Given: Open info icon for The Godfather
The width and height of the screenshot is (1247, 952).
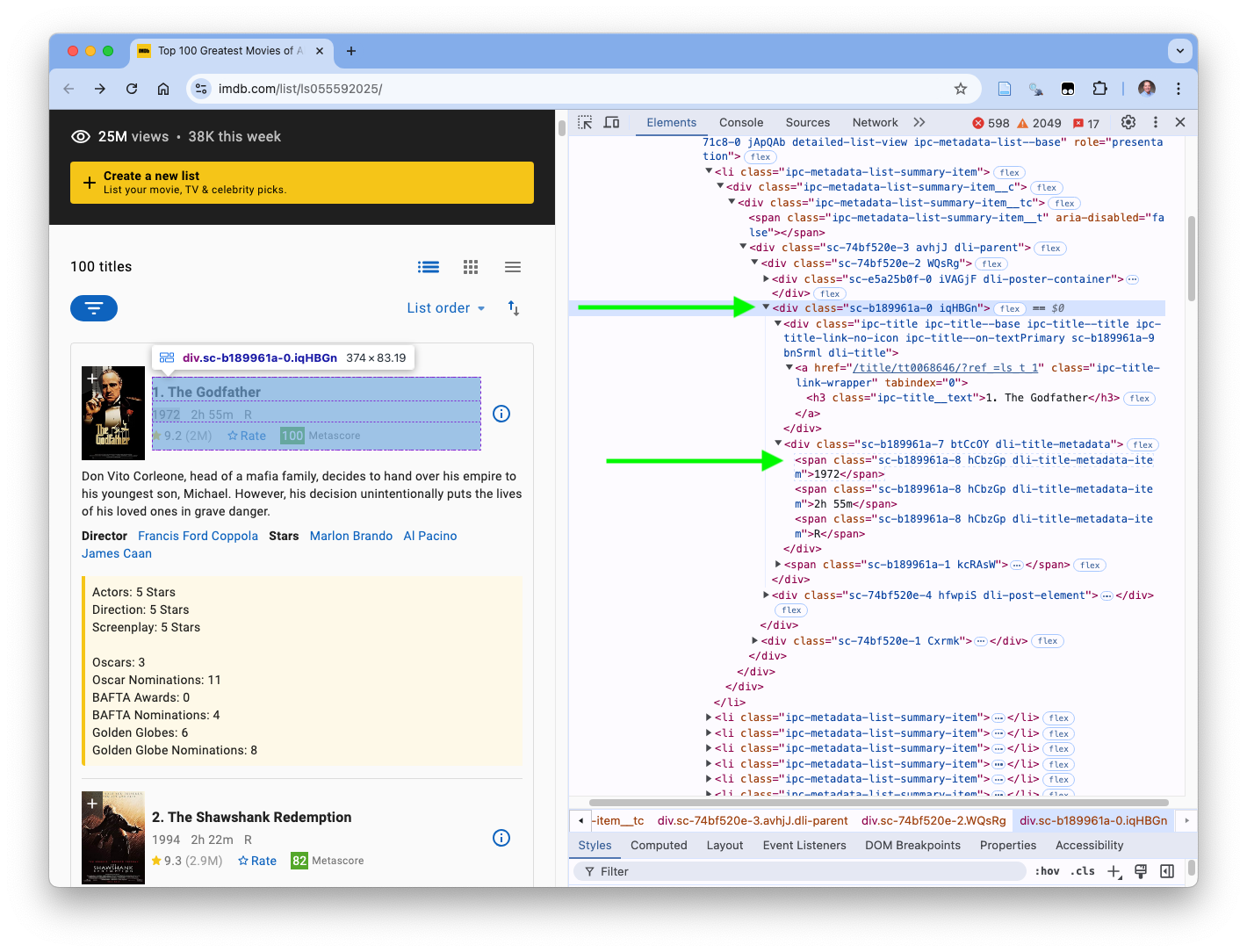Looking at the screenshot, I should (501, 414).
